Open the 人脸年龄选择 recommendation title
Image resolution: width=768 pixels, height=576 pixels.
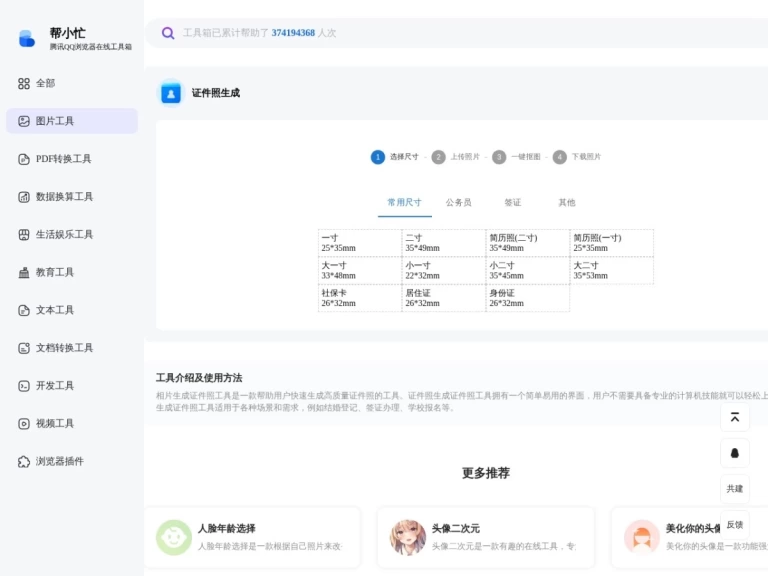click(x=227, y=528)
